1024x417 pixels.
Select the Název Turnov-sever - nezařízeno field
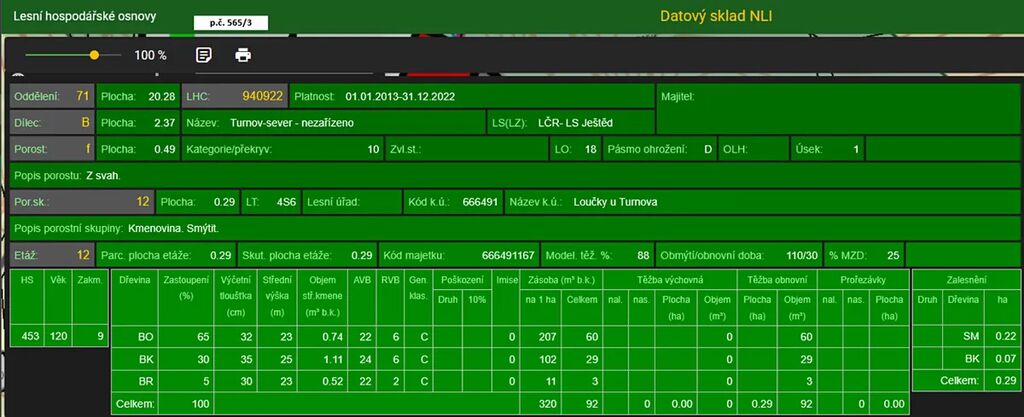point(284,123)
